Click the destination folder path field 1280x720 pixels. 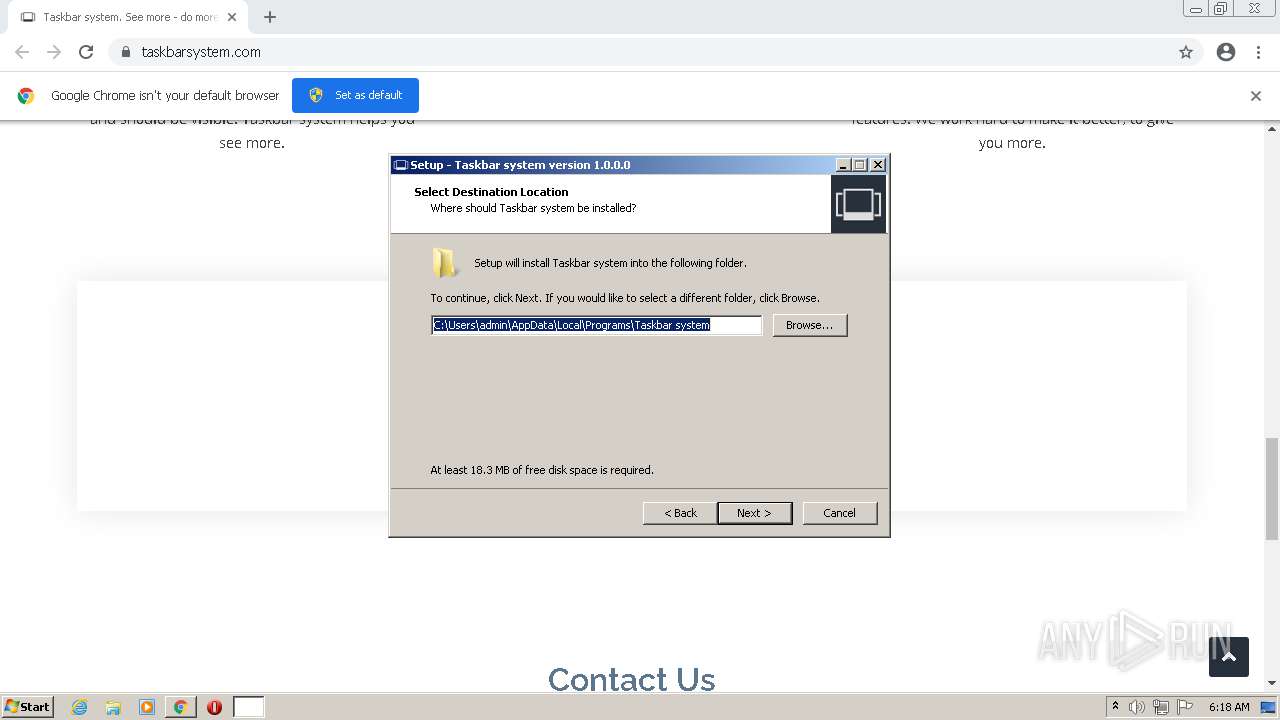596,325
